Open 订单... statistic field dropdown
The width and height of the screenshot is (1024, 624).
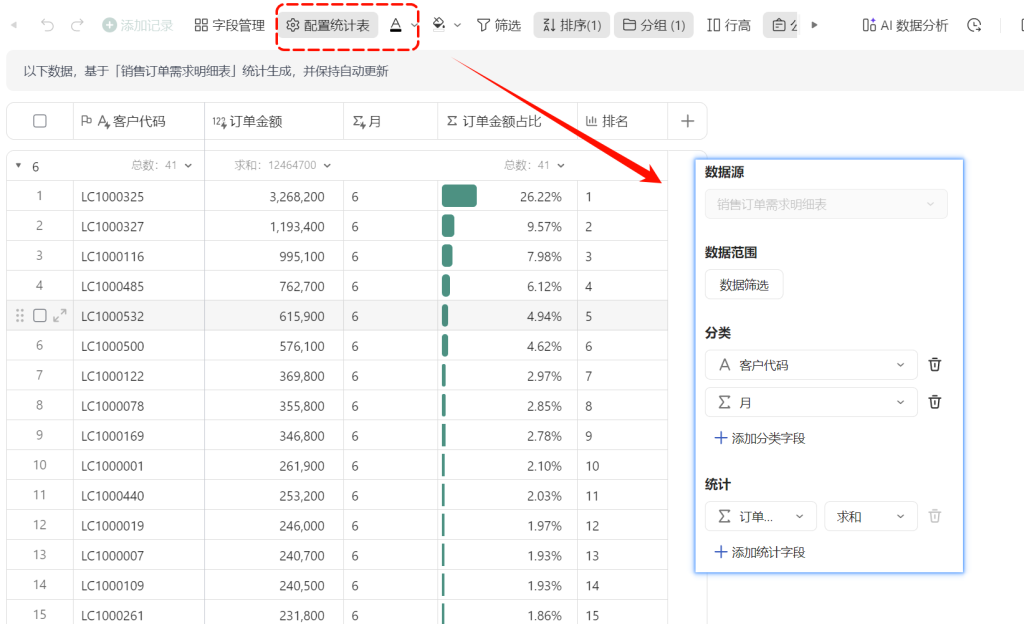pyautogui.click(x=761, y=516)
